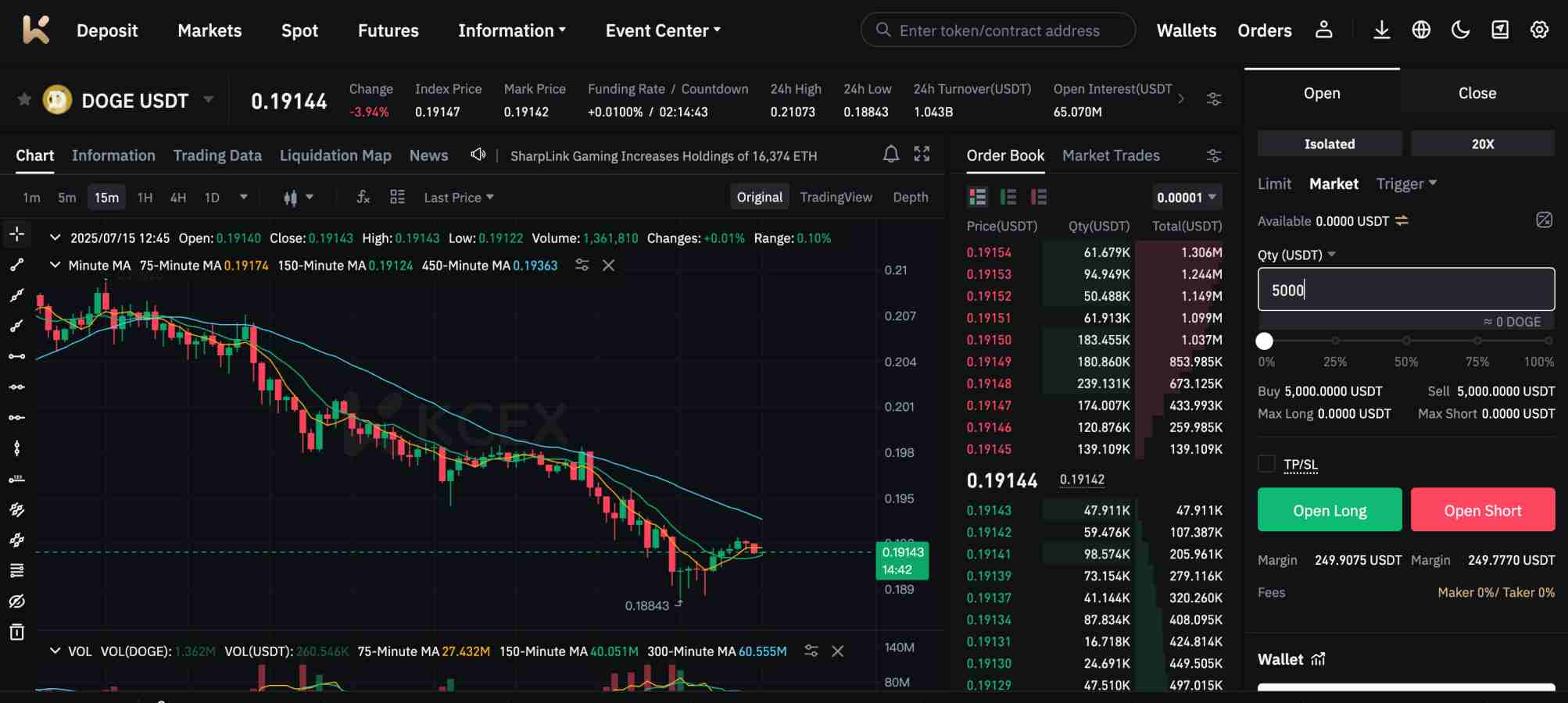The height and width of the screenshot is (703, 1568).
Task: Select the 20X leverage setting
Action: point(1483,144)
